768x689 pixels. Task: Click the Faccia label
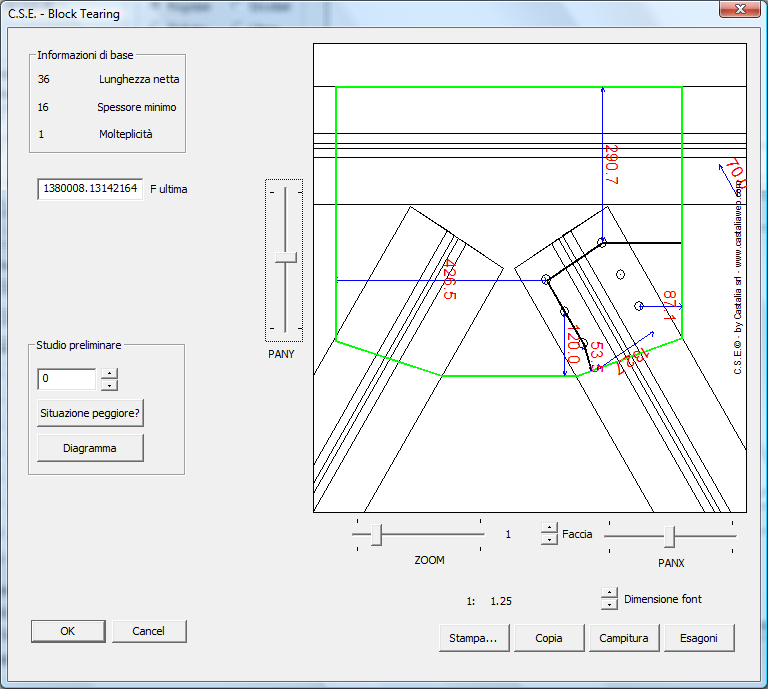577,534
